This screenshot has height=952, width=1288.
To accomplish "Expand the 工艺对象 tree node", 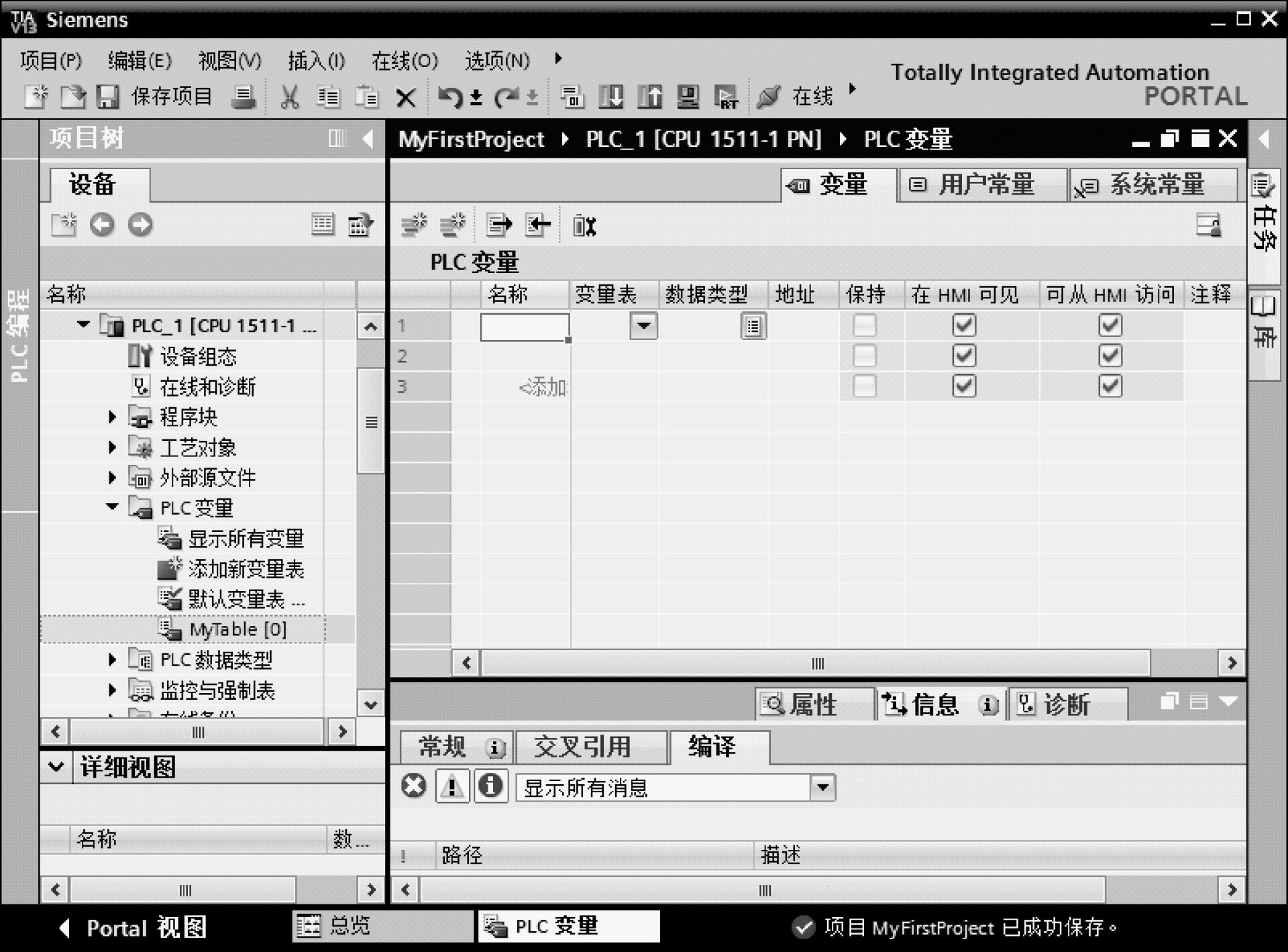I will point(113,447).
